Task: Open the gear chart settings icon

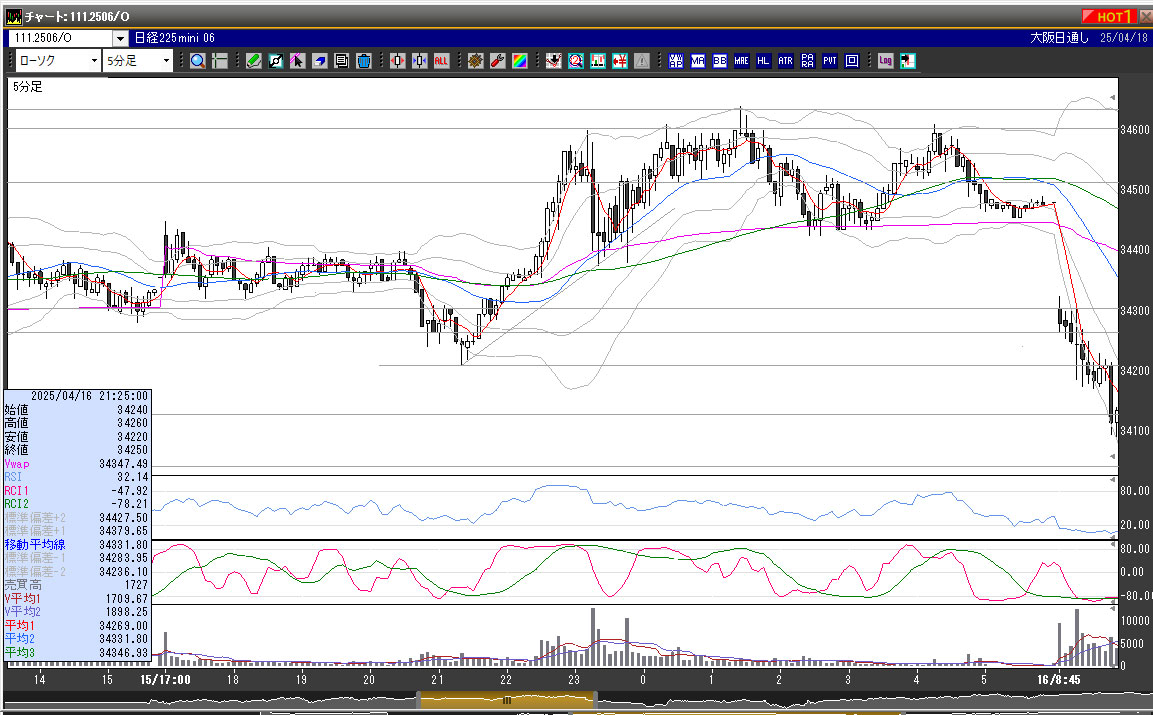Action: [x=476, y=61]
